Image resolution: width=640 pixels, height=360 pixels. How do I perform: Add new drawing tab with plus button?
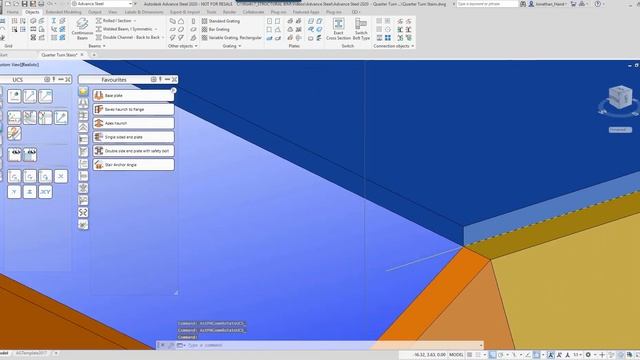click(x=94, y=55)
